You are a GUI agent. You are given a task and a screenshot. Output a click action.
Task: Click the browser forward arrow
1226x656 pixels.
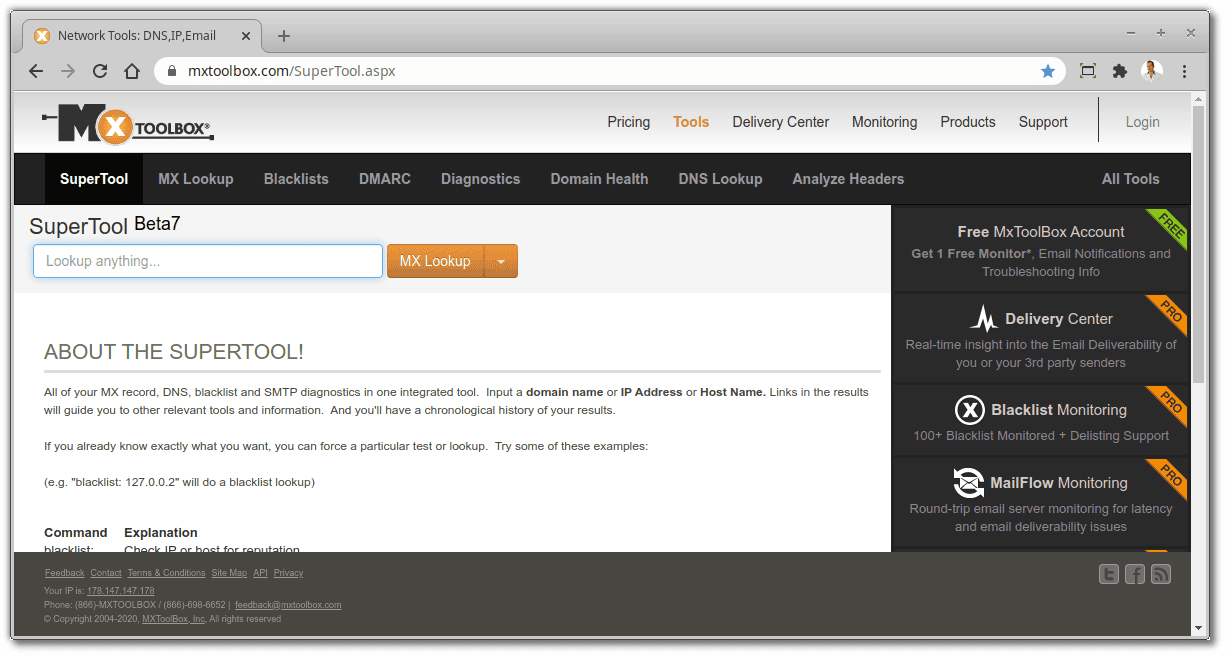(68, 71)
